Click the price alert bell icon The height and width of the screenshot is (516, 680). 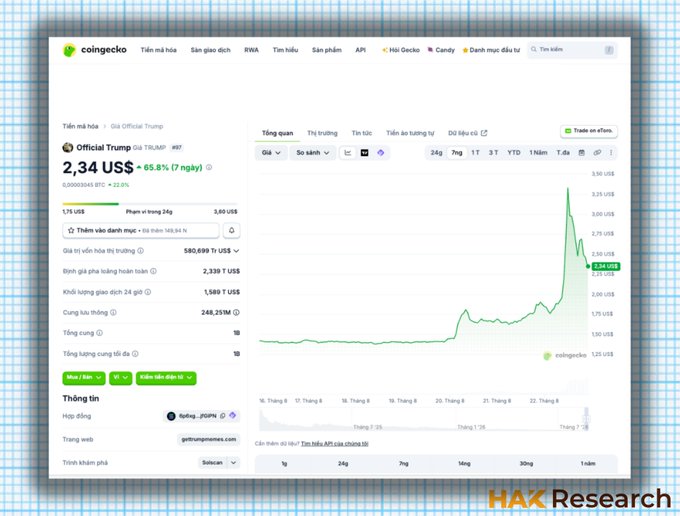[x=232, y=230]
